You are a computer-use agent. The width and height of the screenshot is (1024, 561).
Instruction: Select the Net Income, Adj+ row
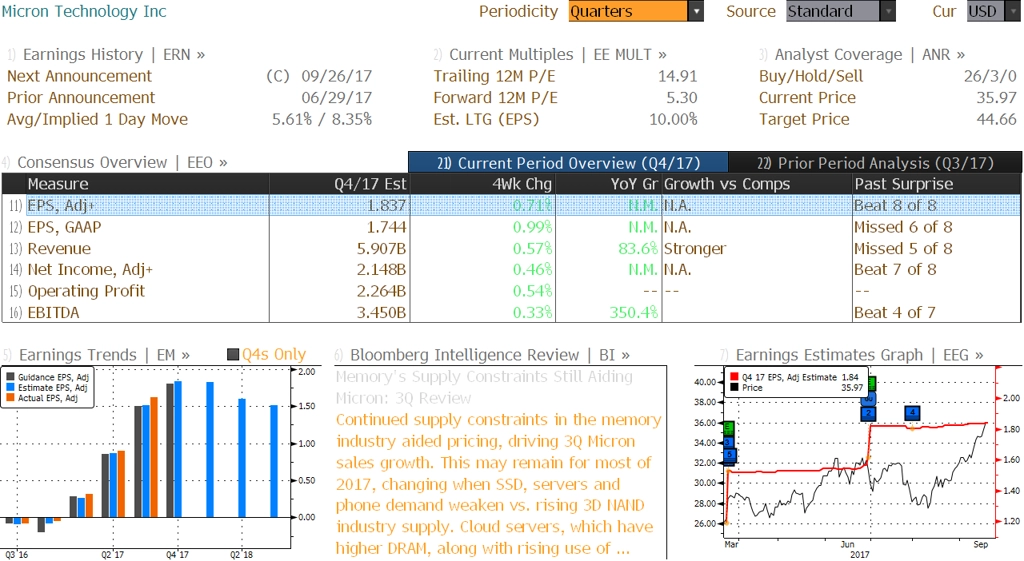511,269
